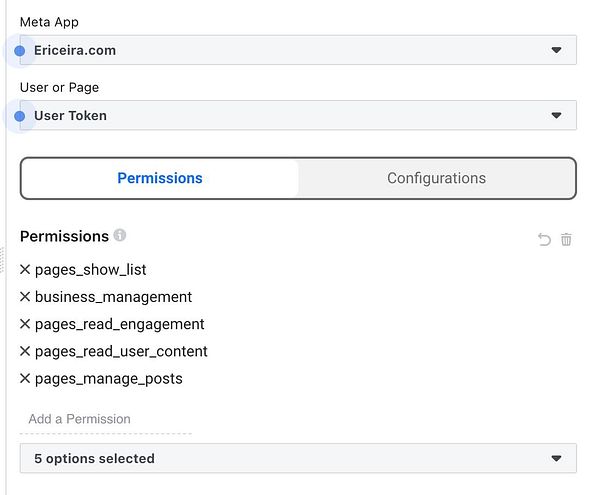Remove the pages_read_user_content permission
This screenshot has height=495, width=600.
(x=25, y=351)
